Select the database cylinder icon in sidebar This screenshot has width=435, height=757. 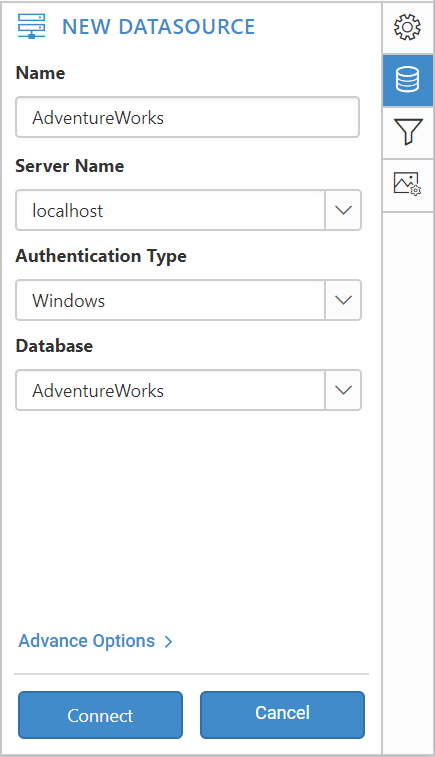[x=407, y=80]
